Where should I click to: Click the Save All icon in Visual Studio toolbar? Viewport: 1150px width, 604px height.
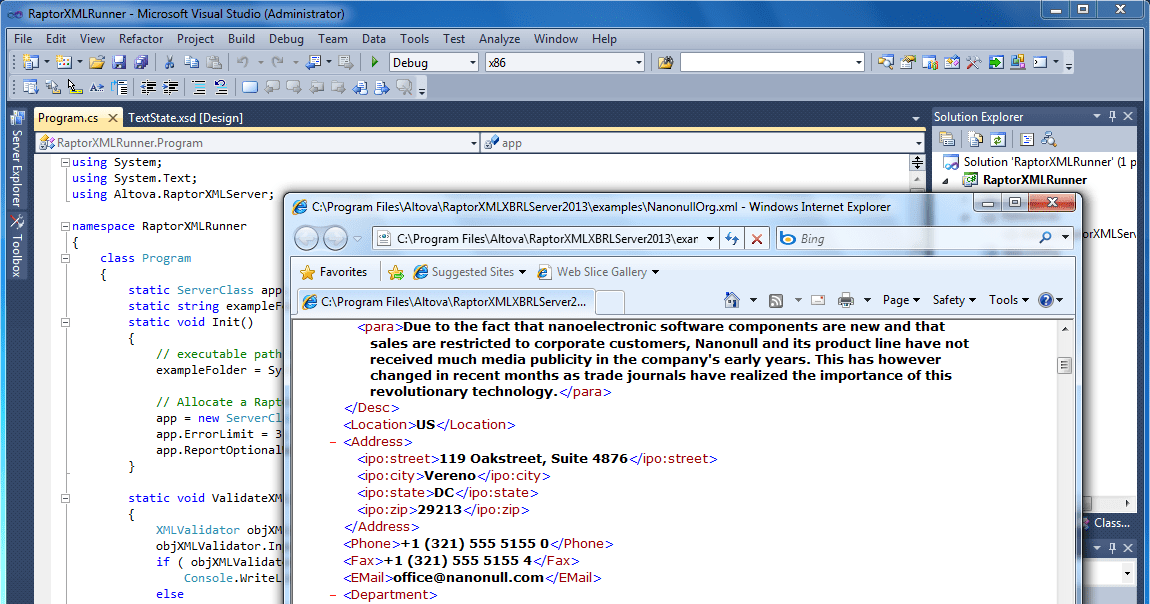pyautogui.click(x=143, y=61)
